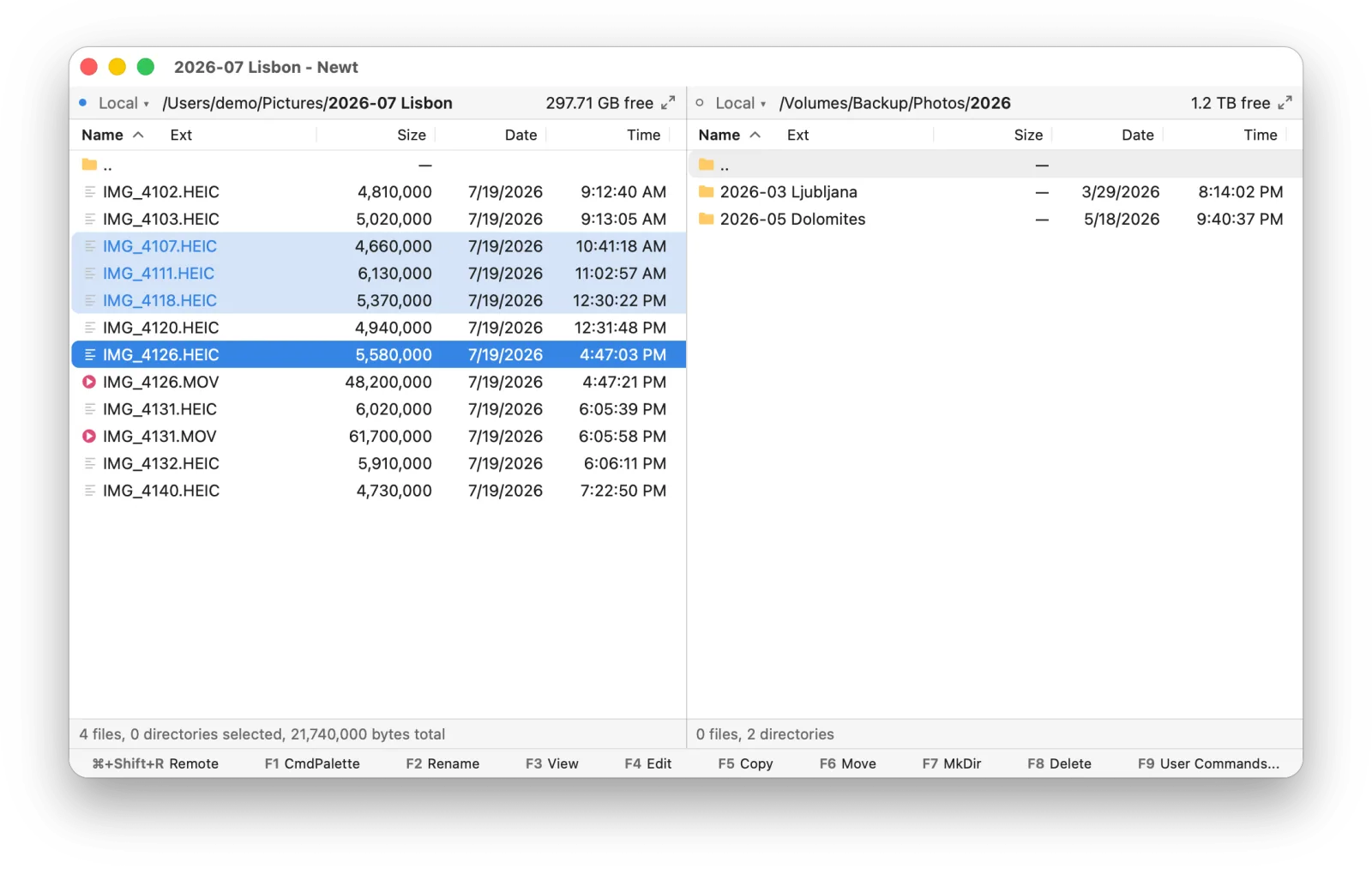The image size is (1372, 869).
Task: Select the IMG_4103.HEIC file name
Action: pos(161,220)
